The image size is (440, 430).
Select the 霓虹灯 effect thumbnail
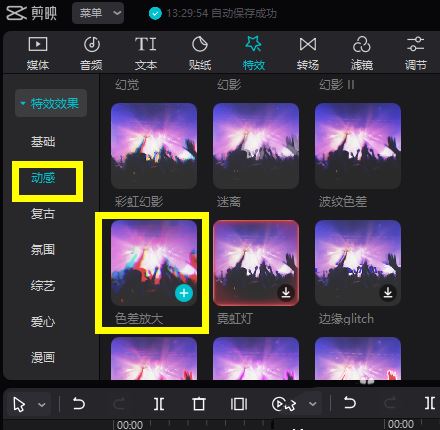point(256,263)
